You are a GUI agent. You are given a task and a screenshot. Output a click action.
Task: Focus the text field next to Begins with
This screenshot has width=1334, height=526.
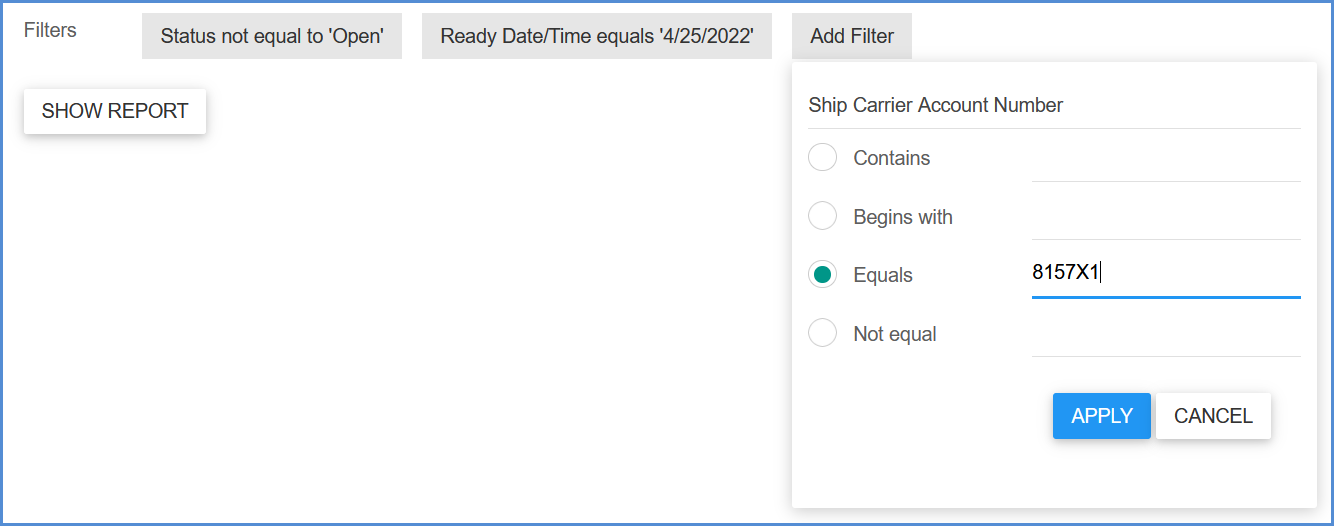point(1166,217)
